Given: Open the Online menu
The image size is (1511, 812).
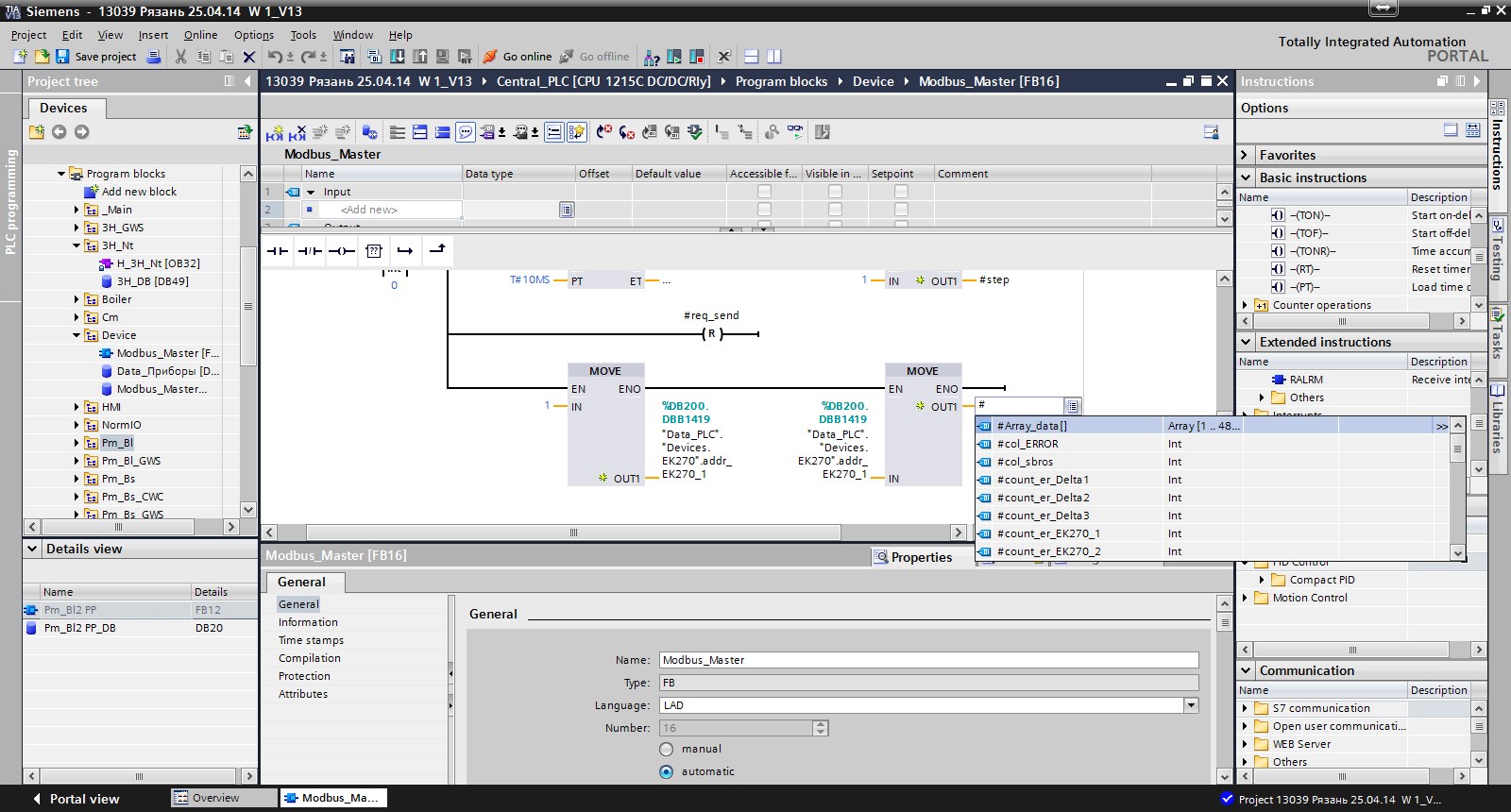Looking at the screenshot, I should coord(200,35).
